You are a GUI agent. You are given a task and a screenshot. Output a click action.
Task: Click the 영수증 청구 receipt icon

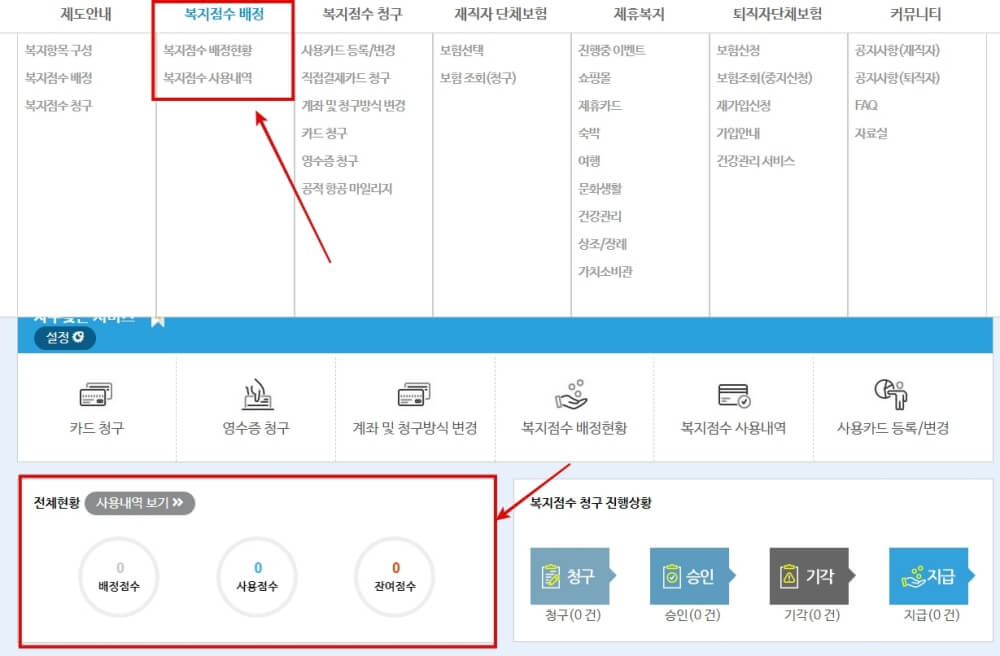(x=257, y=394)
